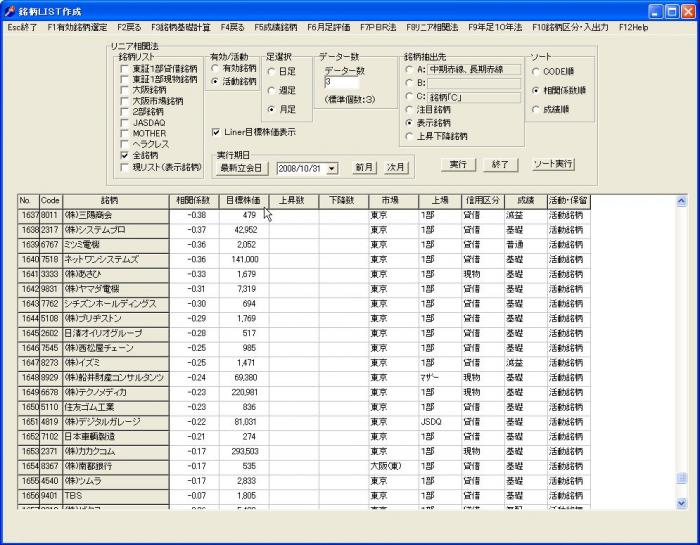Open the F7PBR法 menu
The image size is (700, 545).
(x=378, y=27)
